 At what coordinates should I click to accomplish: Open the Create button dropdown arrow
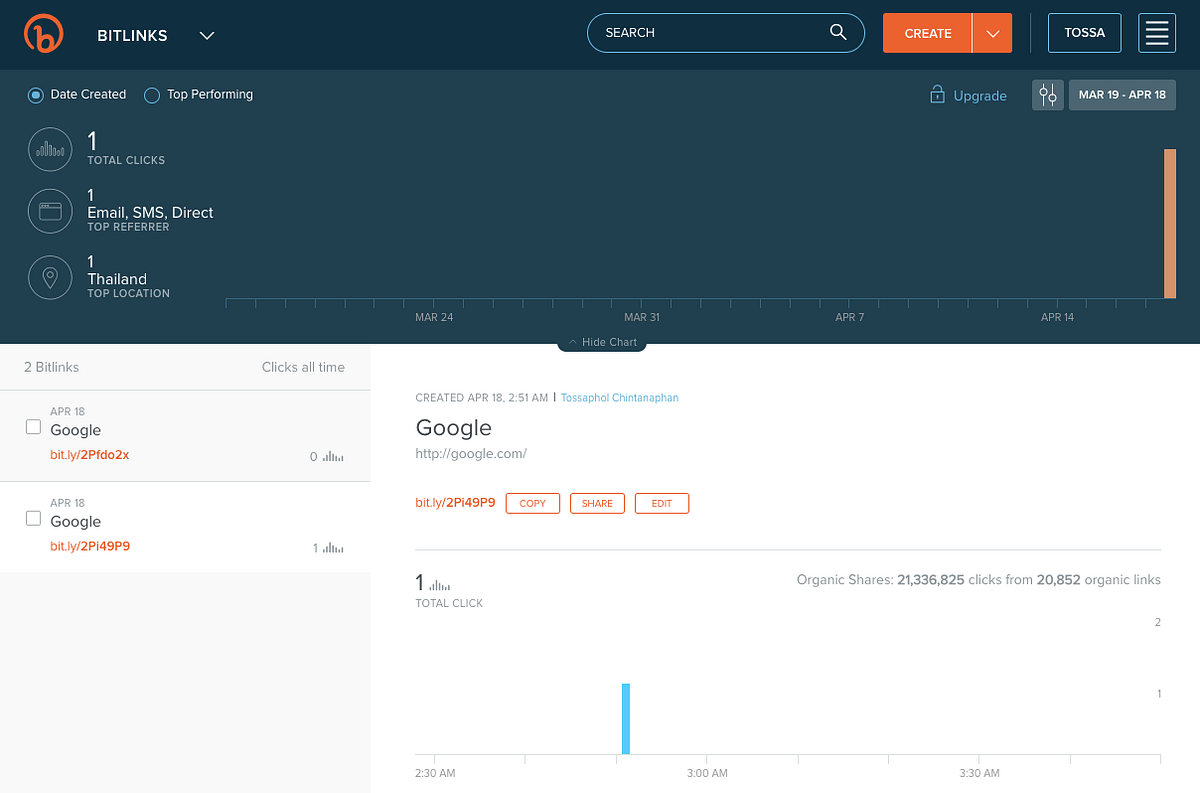992,33
